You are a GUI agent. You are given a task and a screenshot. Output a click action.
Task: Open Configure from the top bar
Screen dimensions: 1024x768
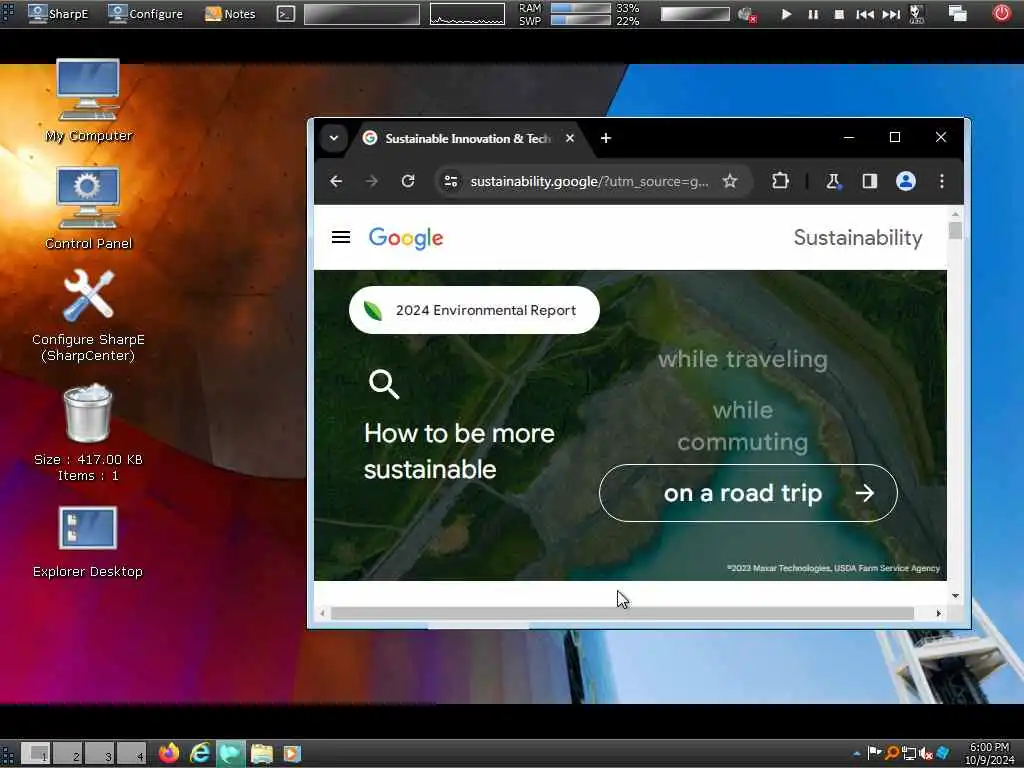coord(145,13)
